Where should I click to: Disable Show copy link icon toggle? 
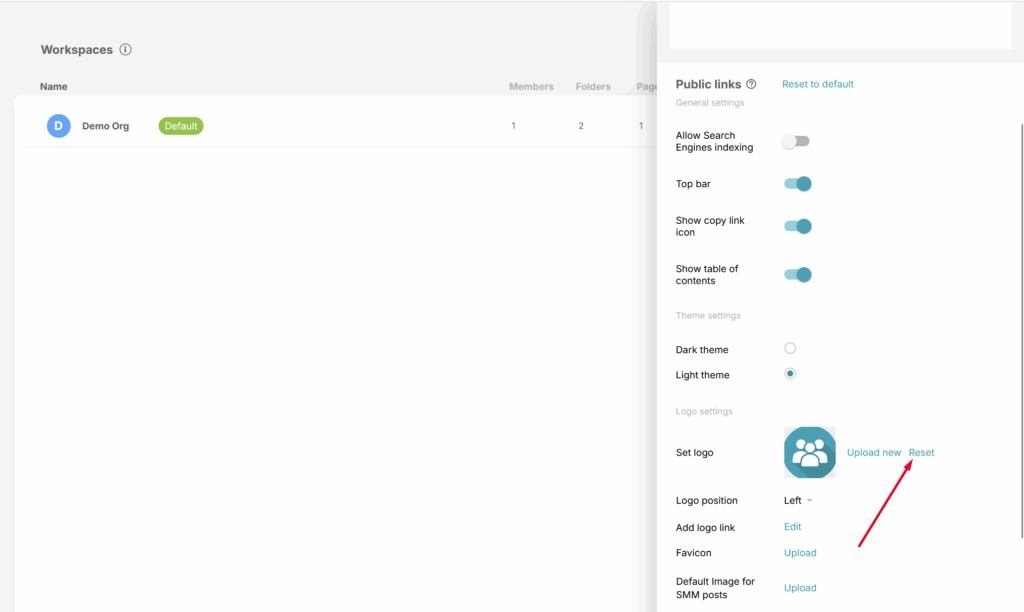click(x=797, y=226)
